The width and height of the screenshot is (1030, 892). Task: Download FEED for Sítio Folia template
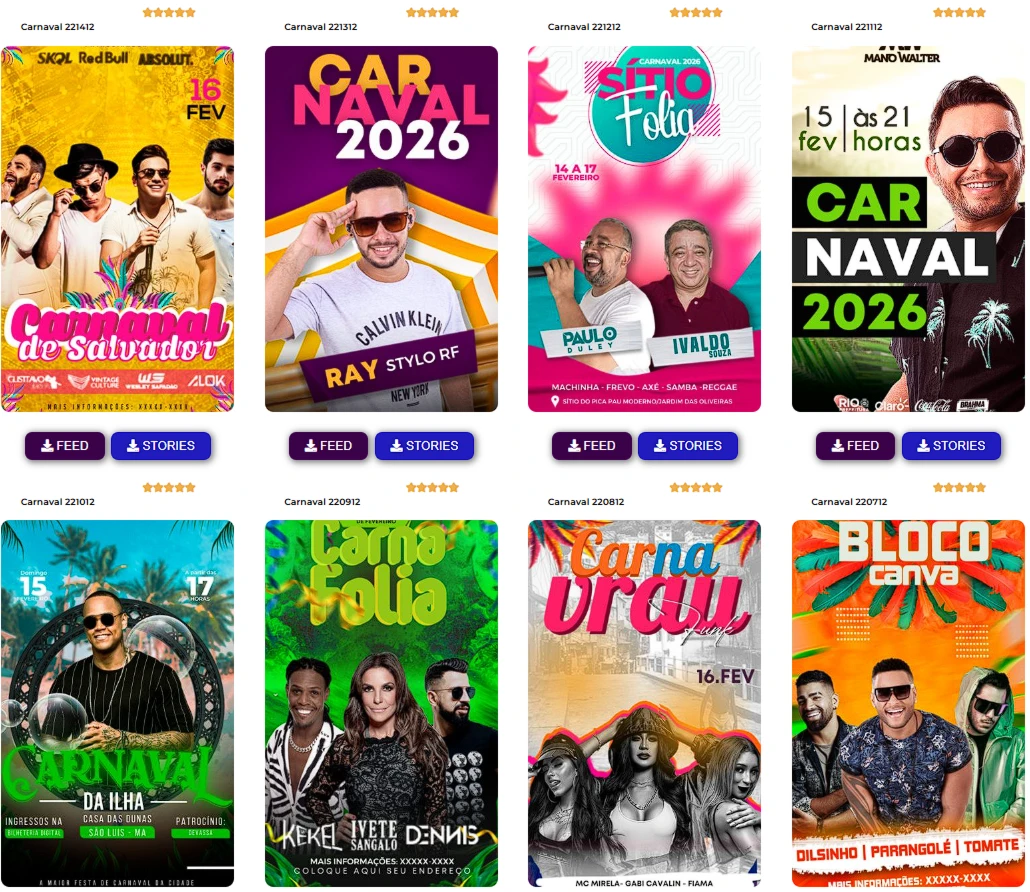(592, 446)
